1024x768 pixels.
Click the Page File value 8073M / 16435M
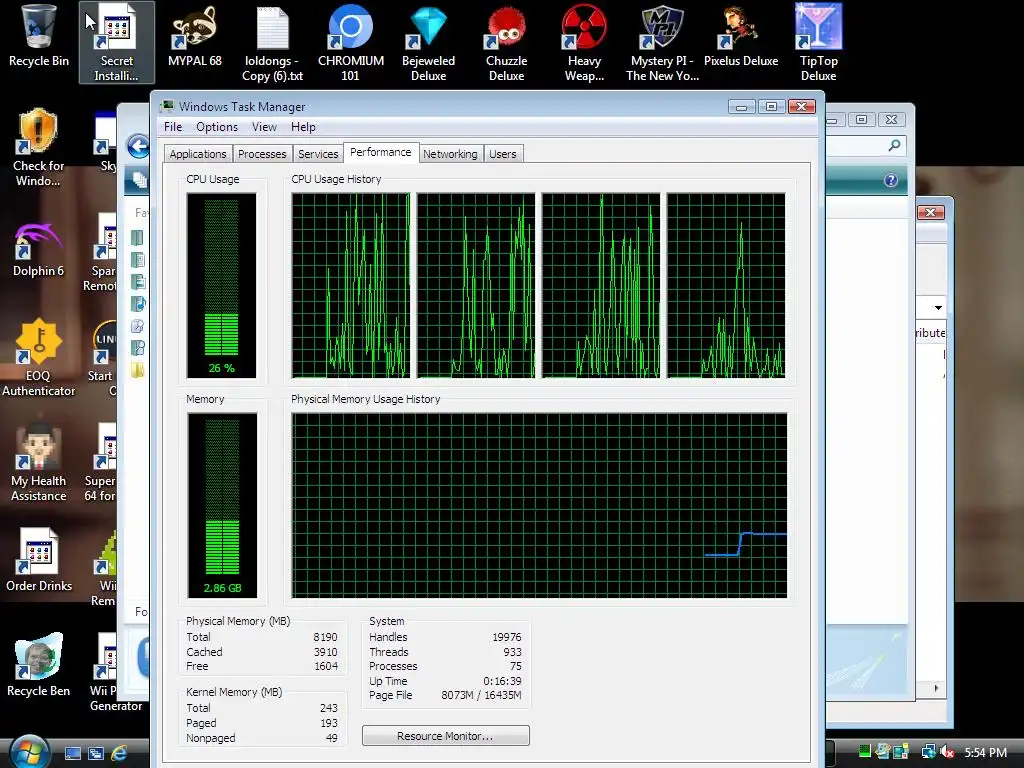[481, 696]
